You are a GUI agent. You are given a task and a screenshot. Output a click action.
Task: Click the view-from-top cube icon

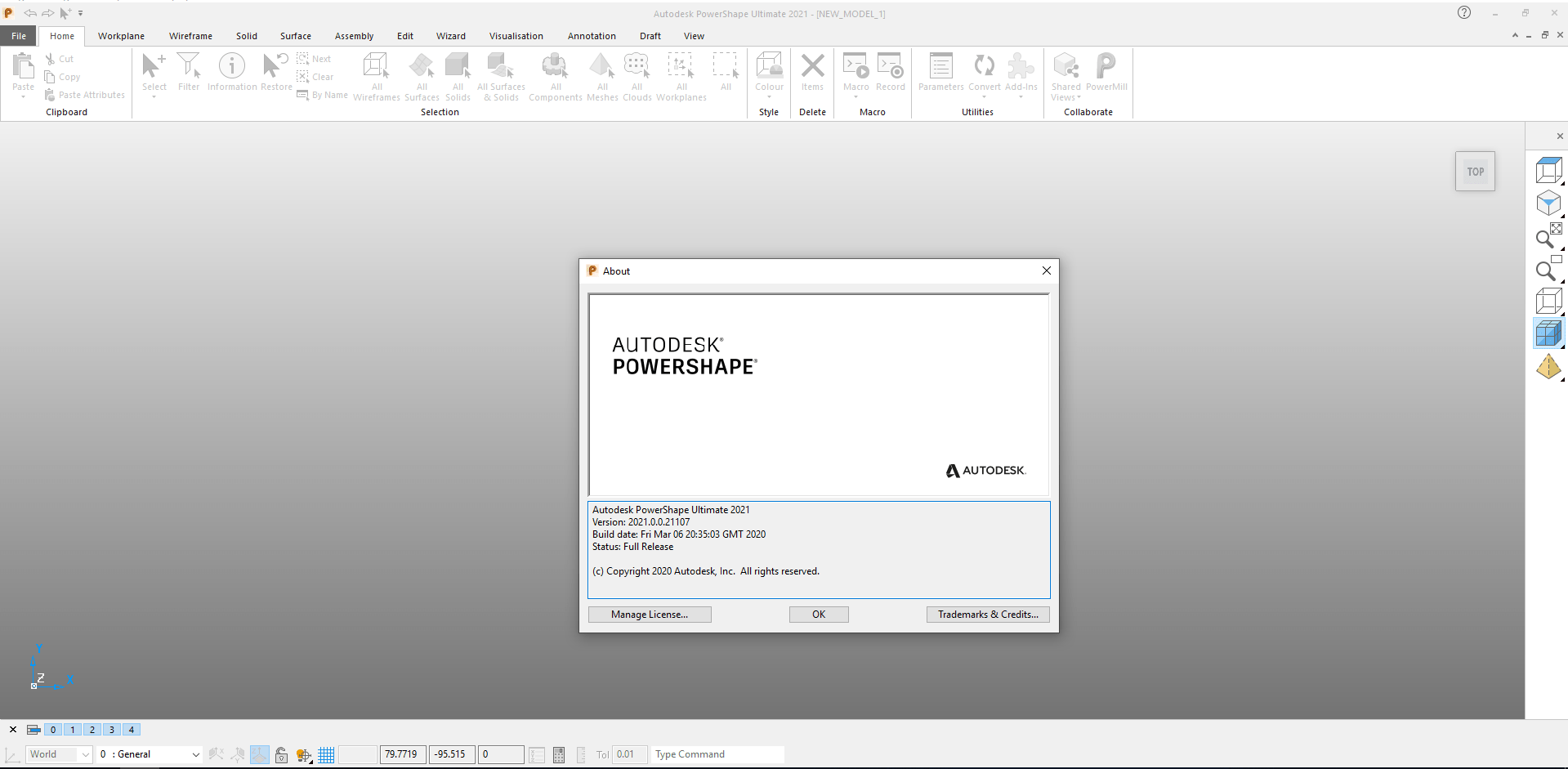pos(1548,170)
